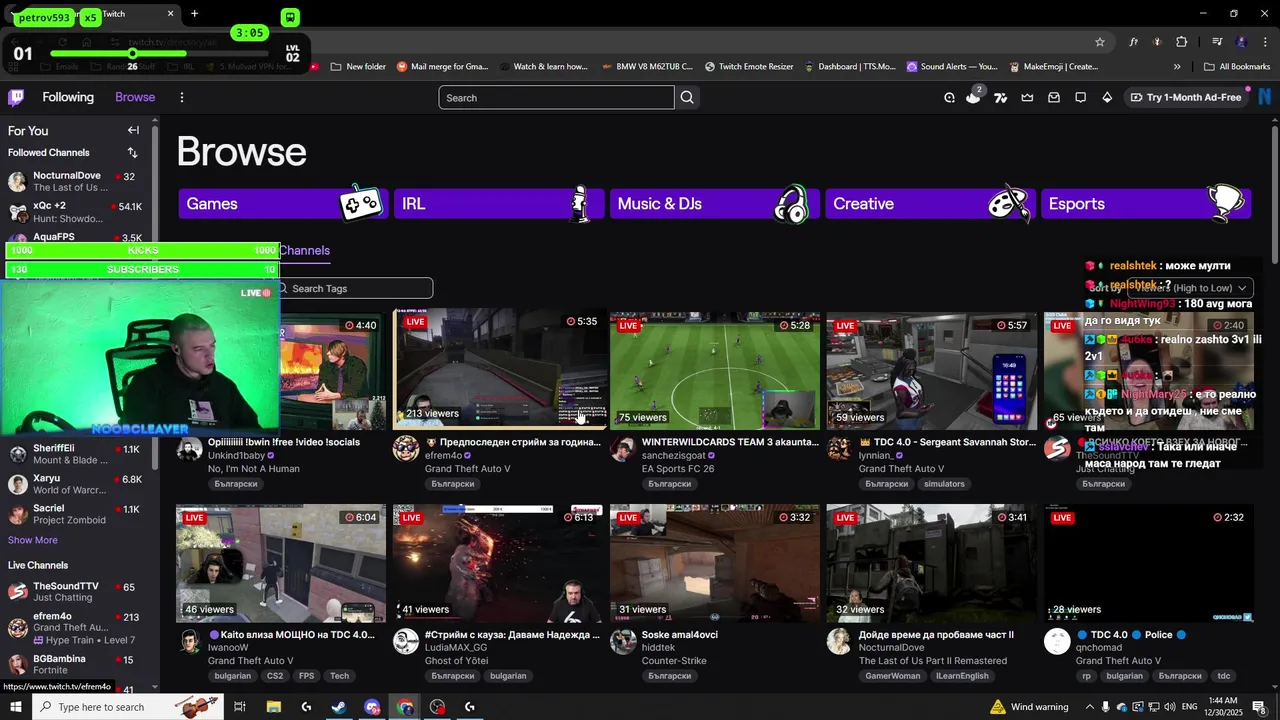The height and width of the screenshot is (720, 1280).
Task: Click the ILearnEnglish tag on NocturnalDove stream
Action: (x=962, y=676)
